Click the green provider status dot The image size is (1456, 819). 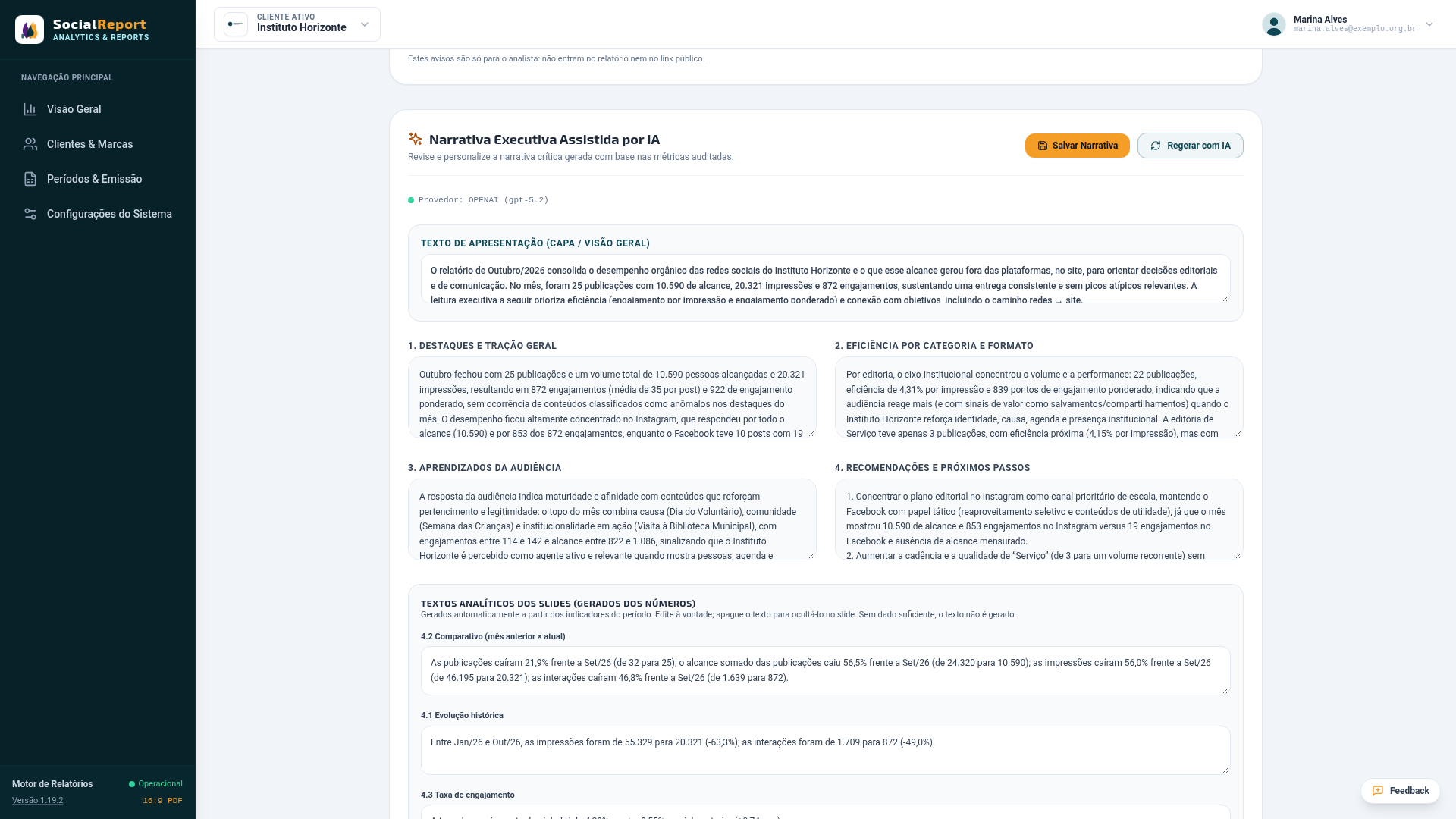coord(411,200)
